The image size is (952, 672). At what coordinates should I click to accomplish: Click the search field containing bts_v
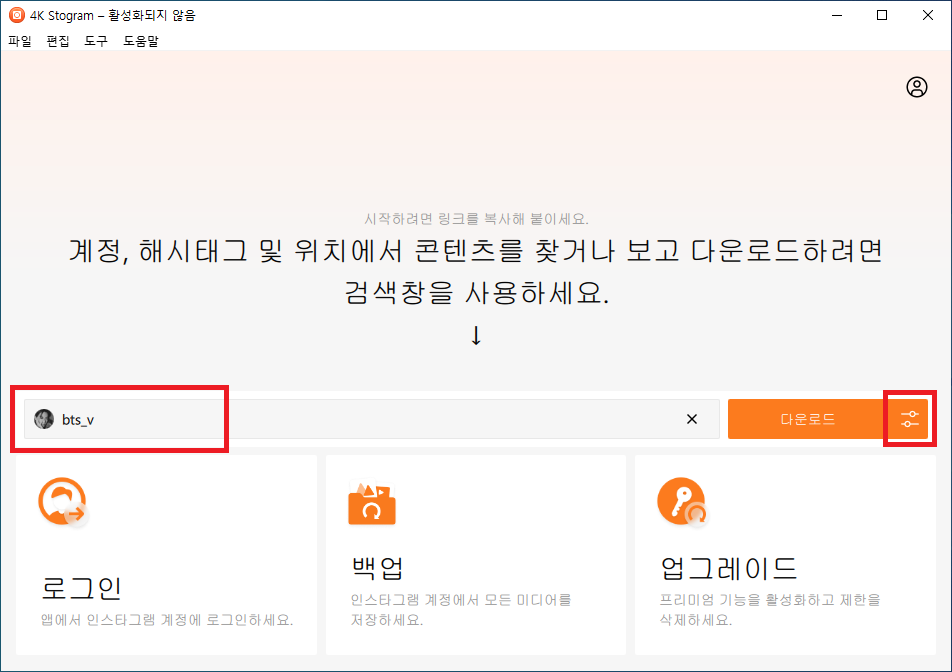coord(372,419)
